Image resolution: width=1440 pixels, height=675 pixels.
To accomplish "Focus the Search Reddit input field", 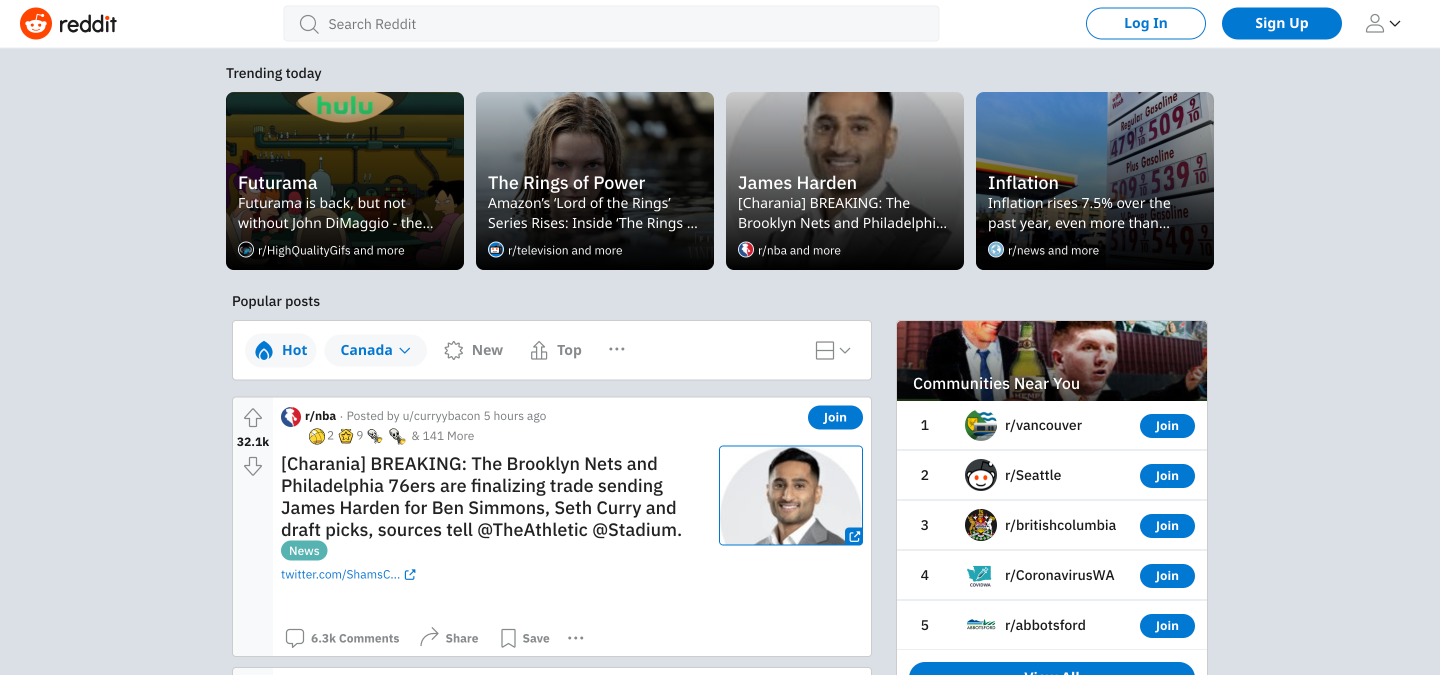I will 611,24.
